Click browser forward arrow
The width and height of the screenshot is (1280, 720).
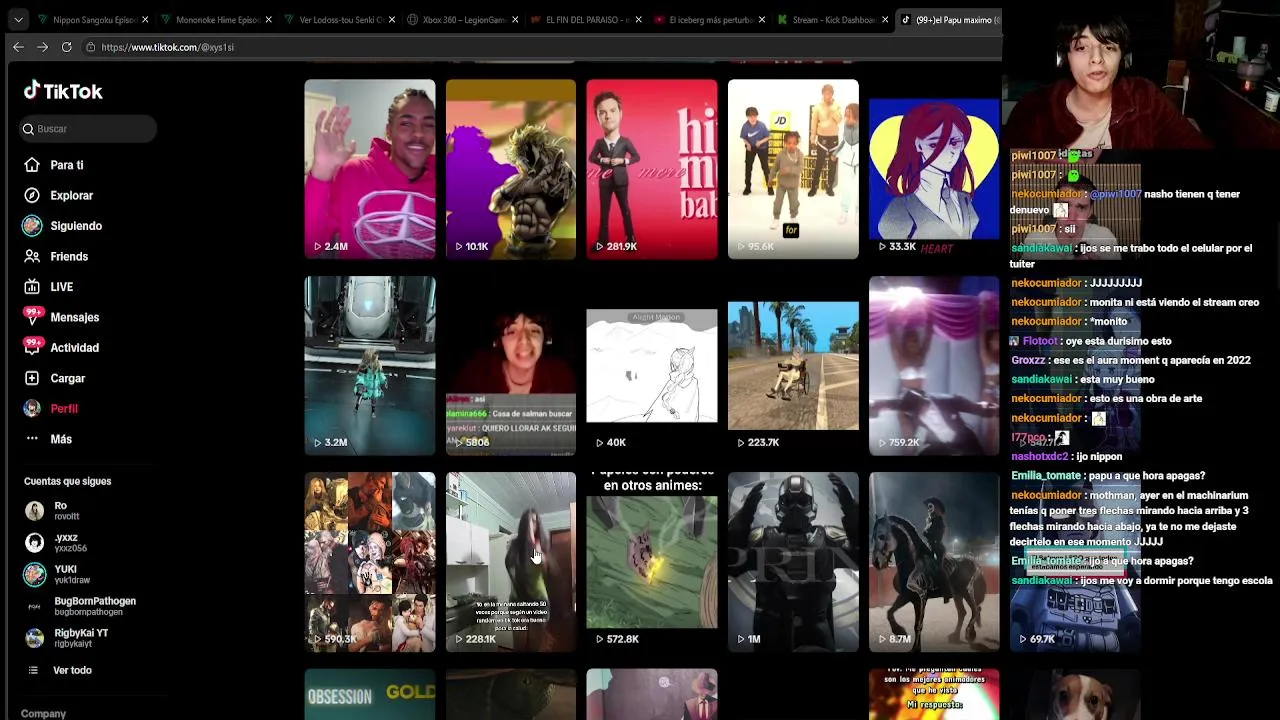click(x=42, y=47)
